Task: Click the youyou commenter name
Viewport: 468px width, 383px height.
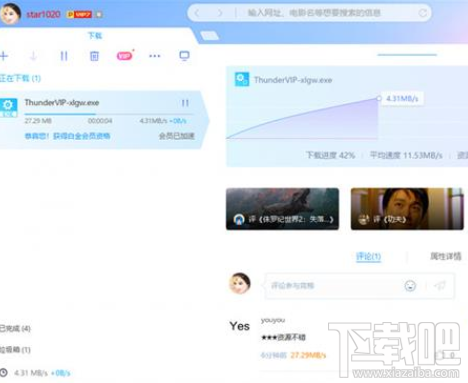Action: [273, 320]
